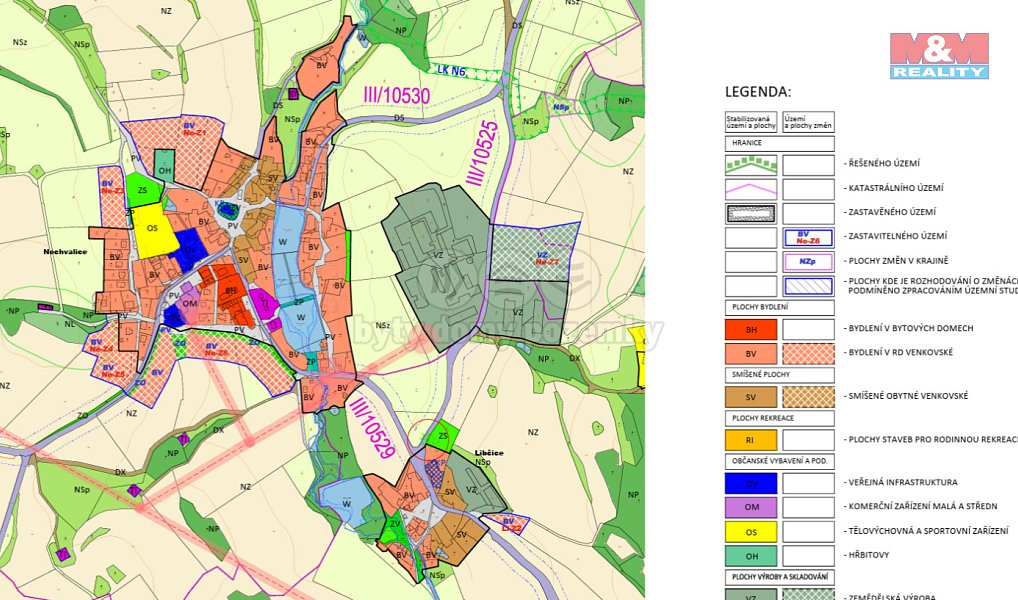Click the PLOCHY VÝROBY A SKLADOVÁNÍ header

click(x=780, y=577)
